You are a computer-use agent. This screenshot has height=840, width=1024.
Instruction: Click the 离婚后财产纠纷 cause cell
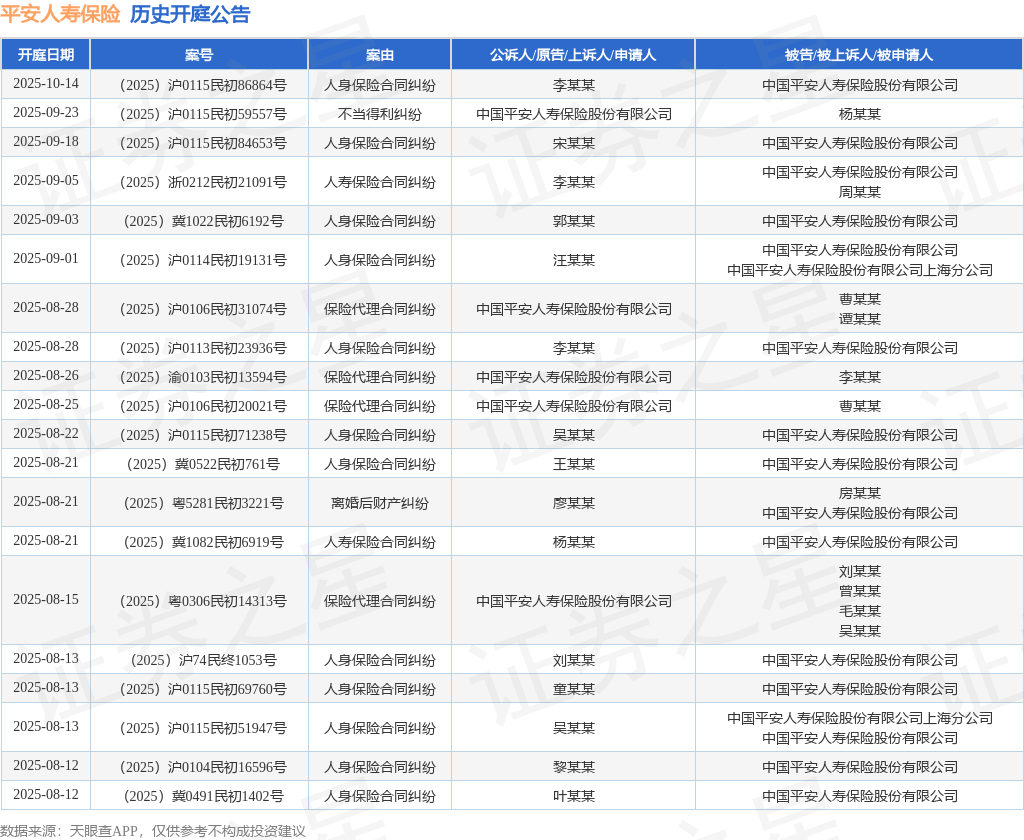[x=379, y=504]
